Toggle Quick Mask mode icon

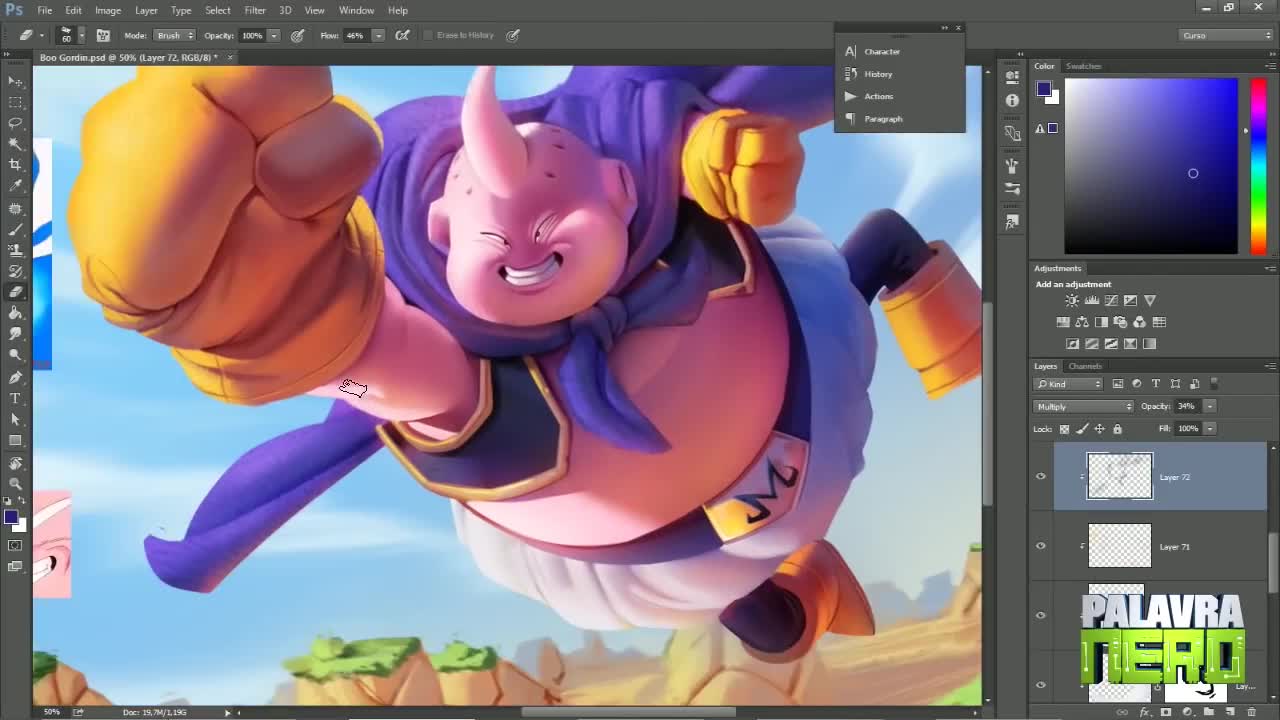15,545
